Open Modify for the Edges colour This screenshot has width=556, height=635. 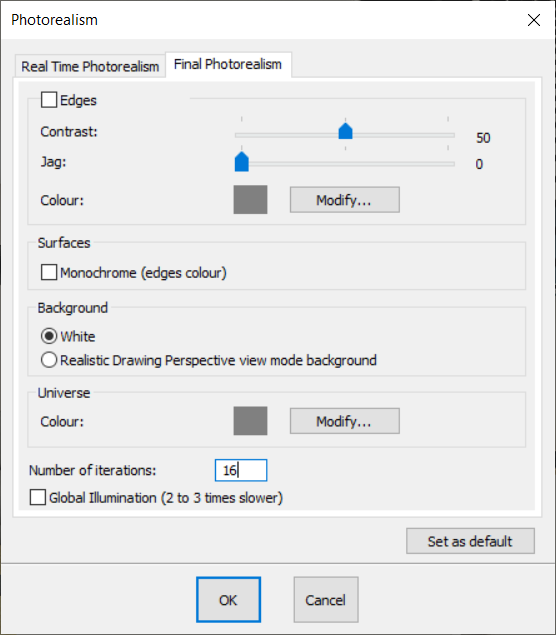tap(345, 200)
